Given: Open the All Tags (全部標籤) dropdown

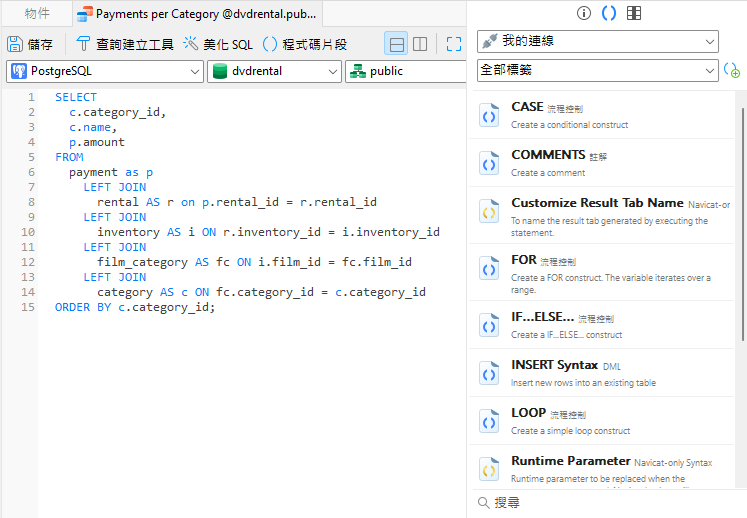Looking at the screenshot, I should [597, 71].
